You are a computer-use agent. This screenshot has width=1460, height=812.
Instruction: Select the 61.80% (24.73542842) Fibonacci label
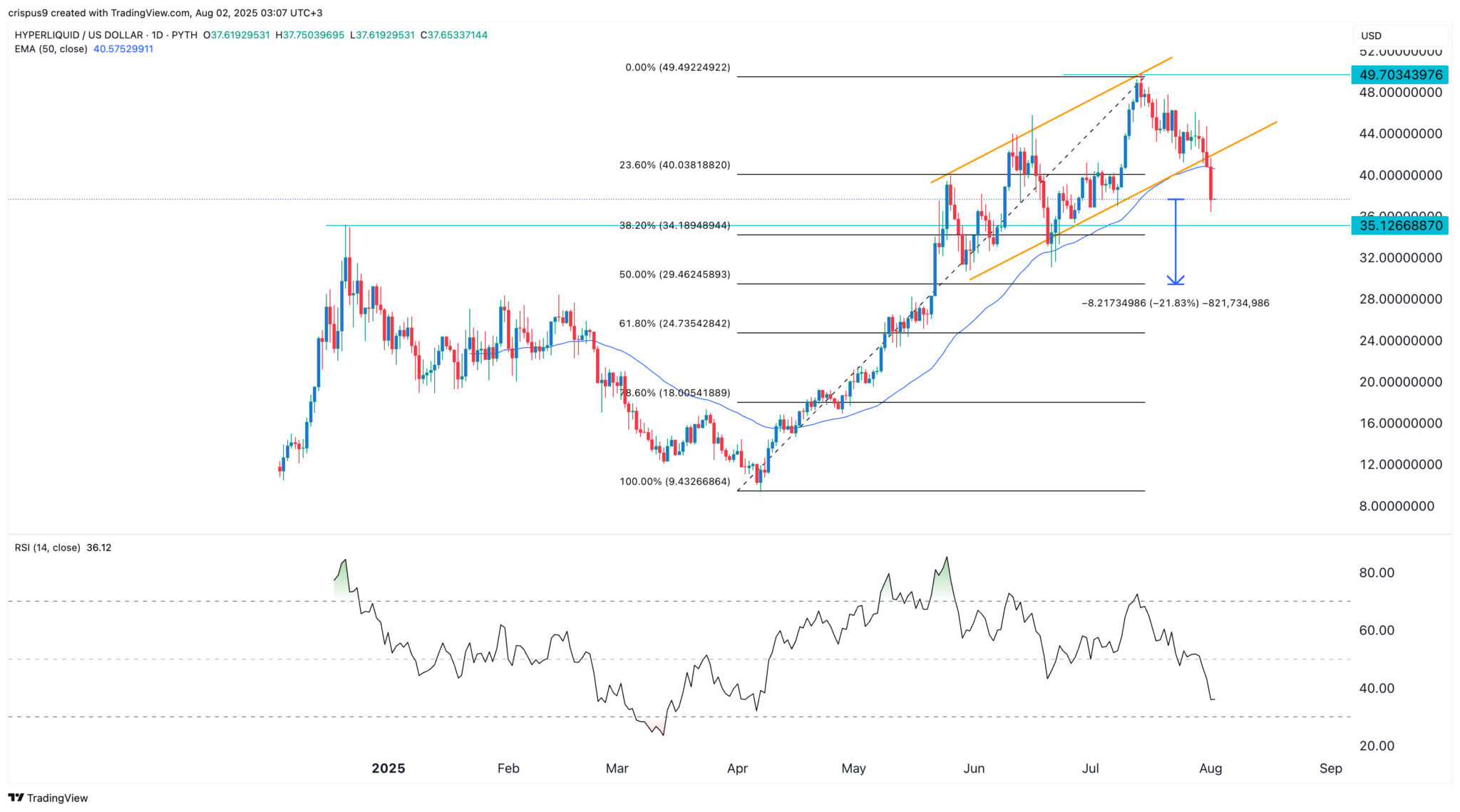point(675,324)
